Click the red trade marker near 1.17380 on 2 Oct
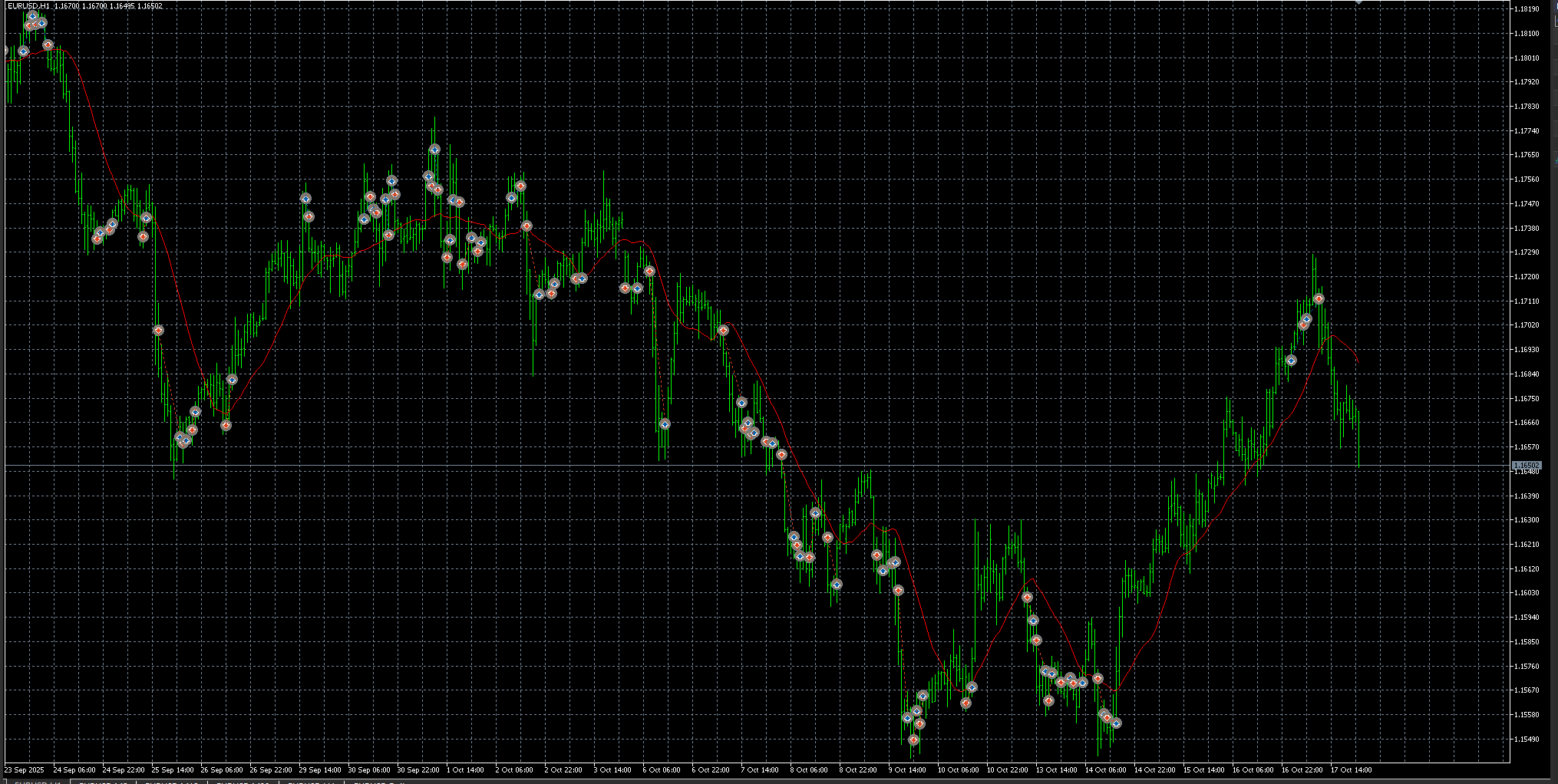The image size is (1558, 784). [526, 226]
